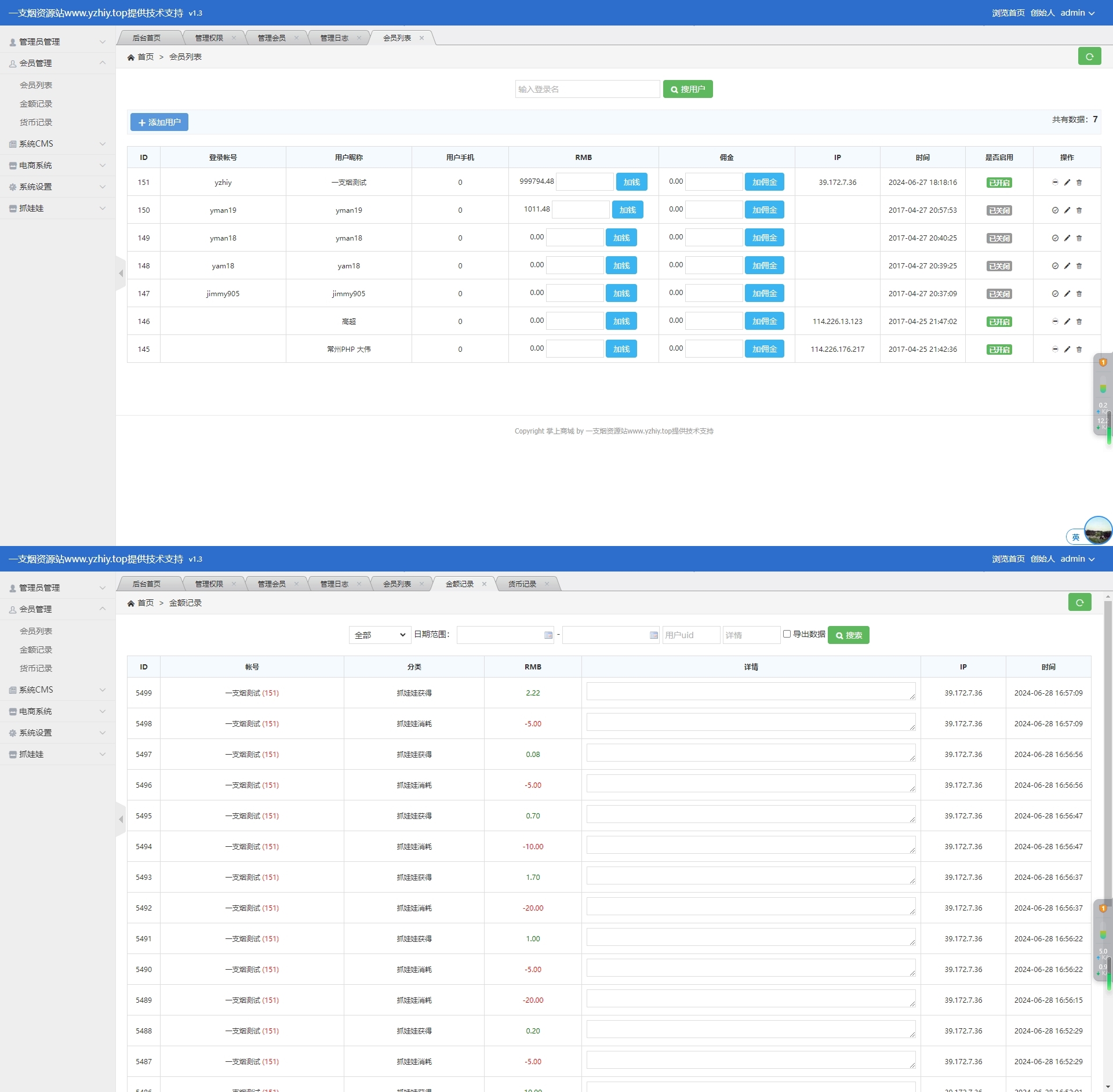Viewport: 1113px width, 1092px height.
Task: Focus the 用户uid input field
Action: 691,635
